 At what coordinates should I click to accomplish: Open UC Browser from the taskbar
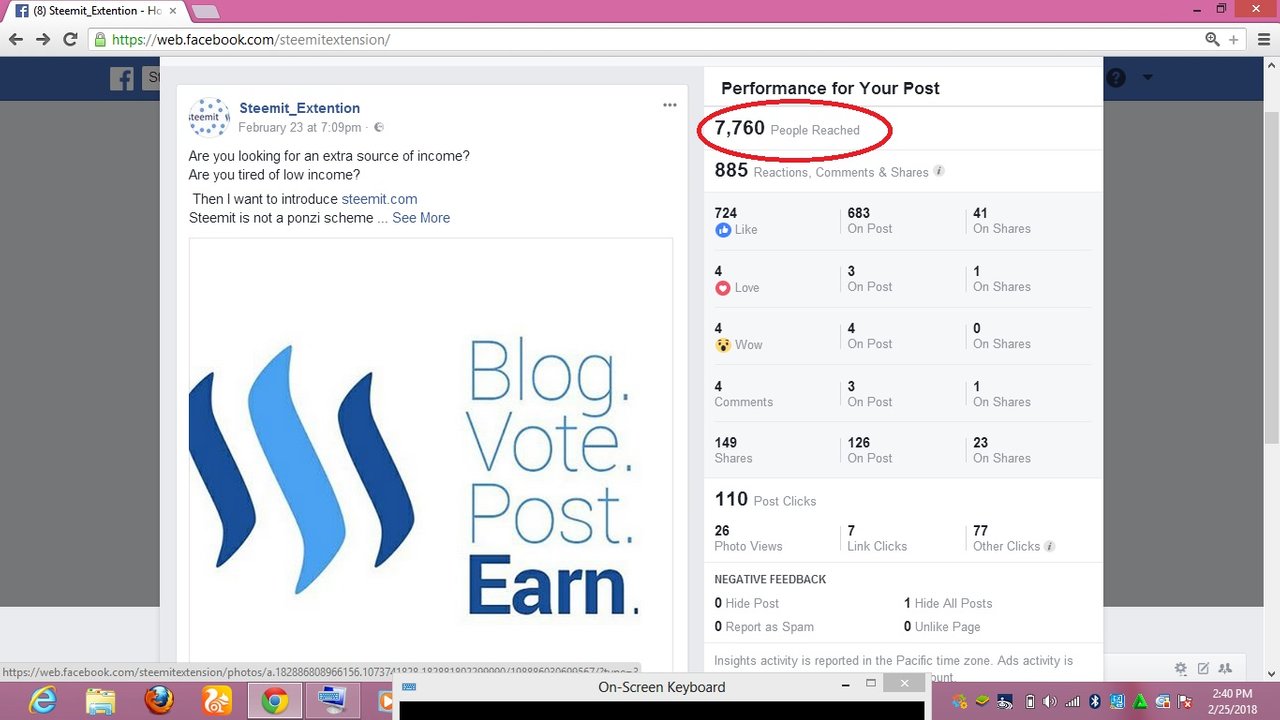pyautogui.click(x=217, y=701)
